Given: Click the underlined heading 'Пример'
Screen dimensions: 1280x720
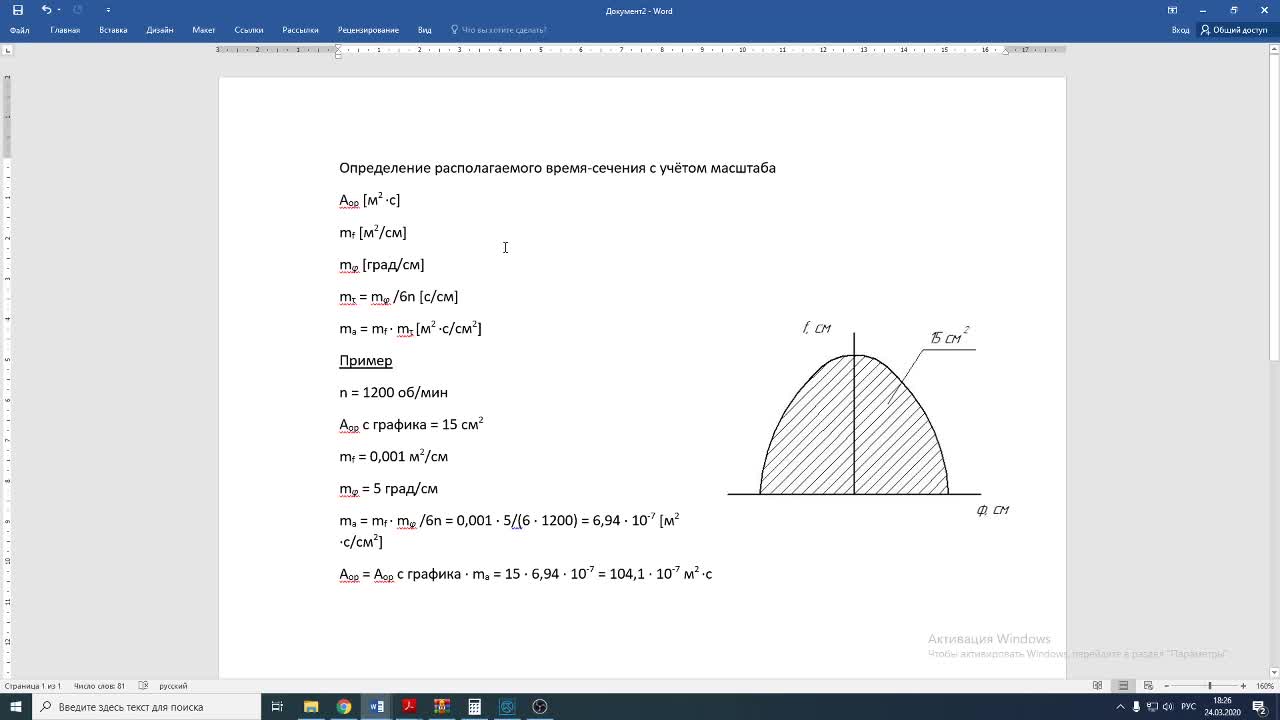Looking at the screenshot, I should coord(366,361).
